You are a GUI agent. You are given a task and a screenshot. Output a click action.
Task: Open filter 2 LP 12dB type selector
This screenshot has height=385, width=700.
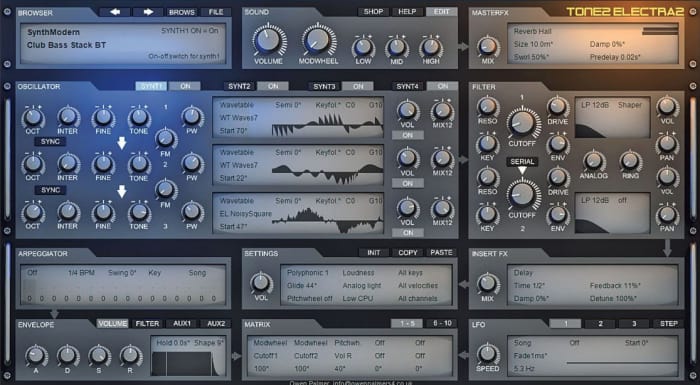pos(595,201)
